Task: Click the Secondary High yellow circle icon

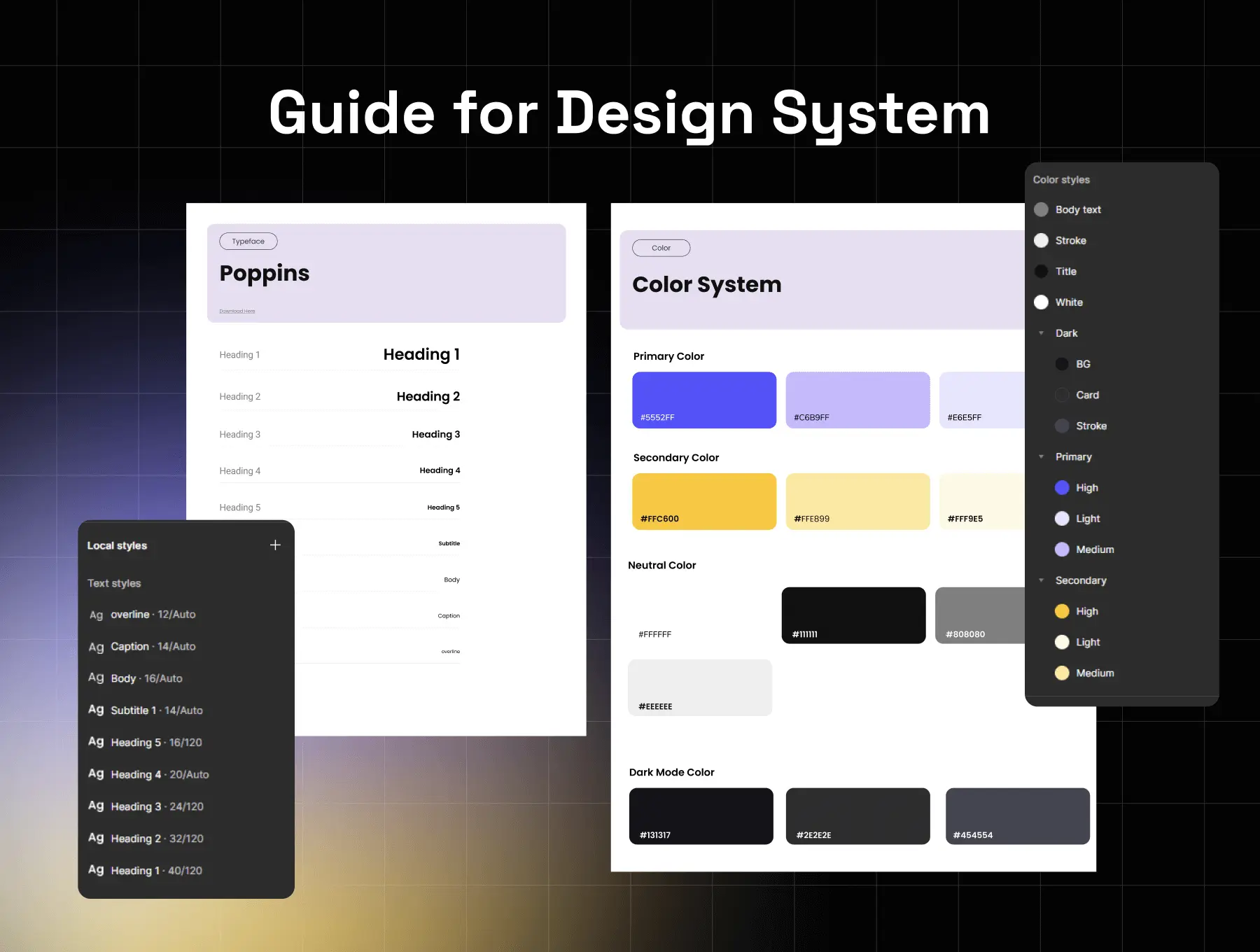Action: (x=1062, y=611)
